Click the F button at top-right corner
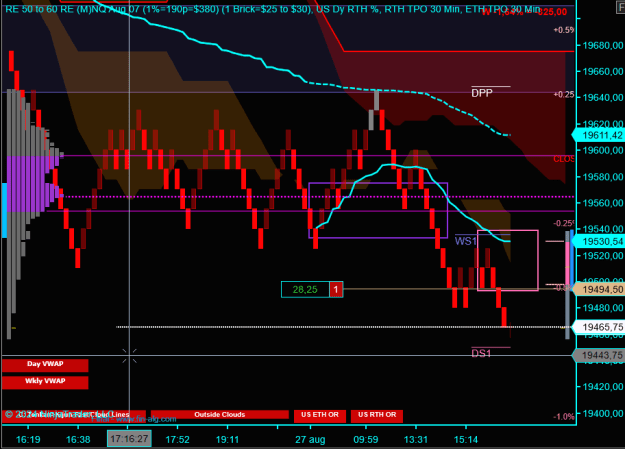Viewport: 625px width, 449px height. click(x=621, y=7)
